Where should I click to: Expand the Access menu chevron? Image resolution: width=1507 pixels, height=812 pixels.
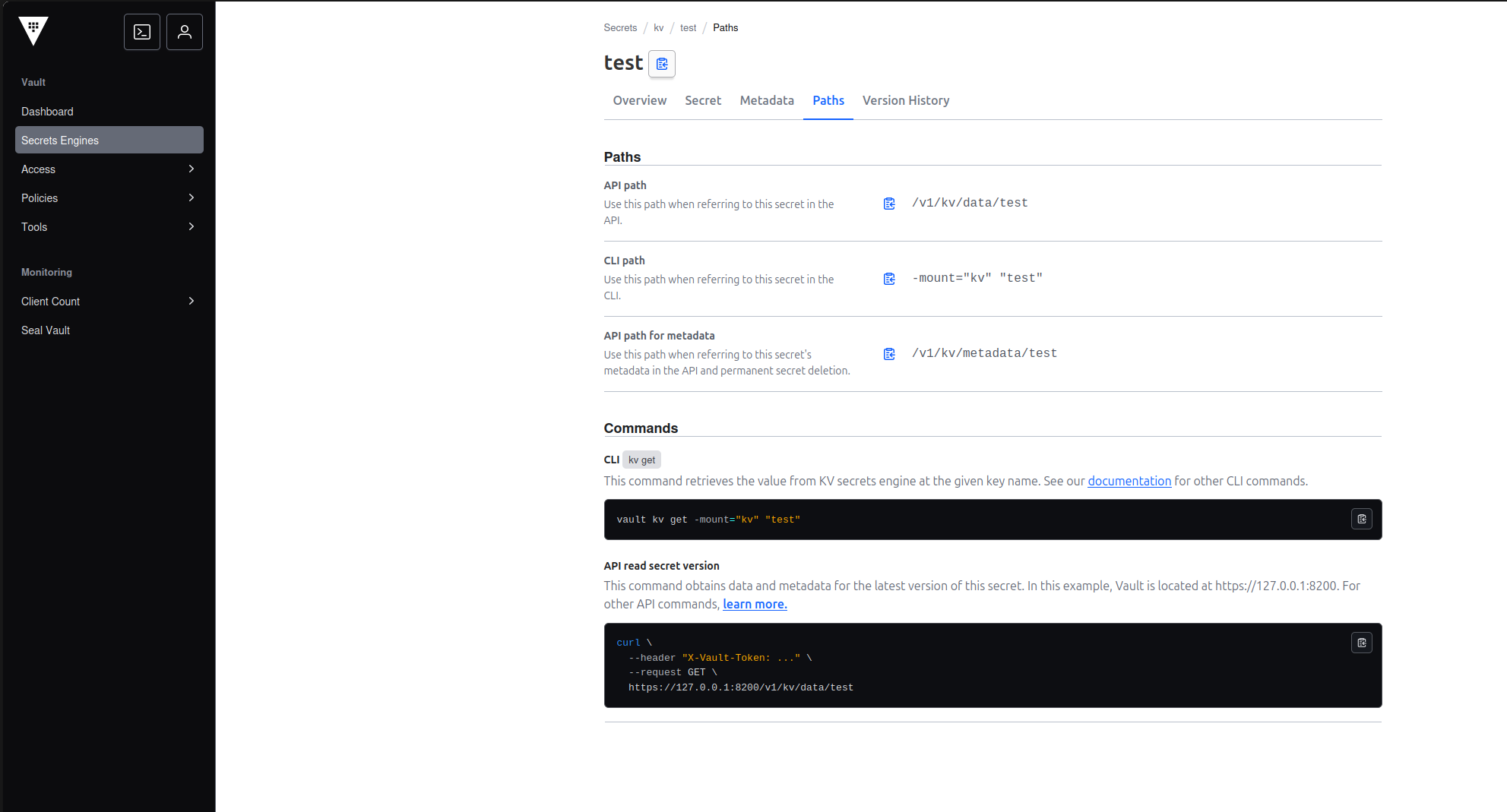pyautogui.click(x=191, y=169)
